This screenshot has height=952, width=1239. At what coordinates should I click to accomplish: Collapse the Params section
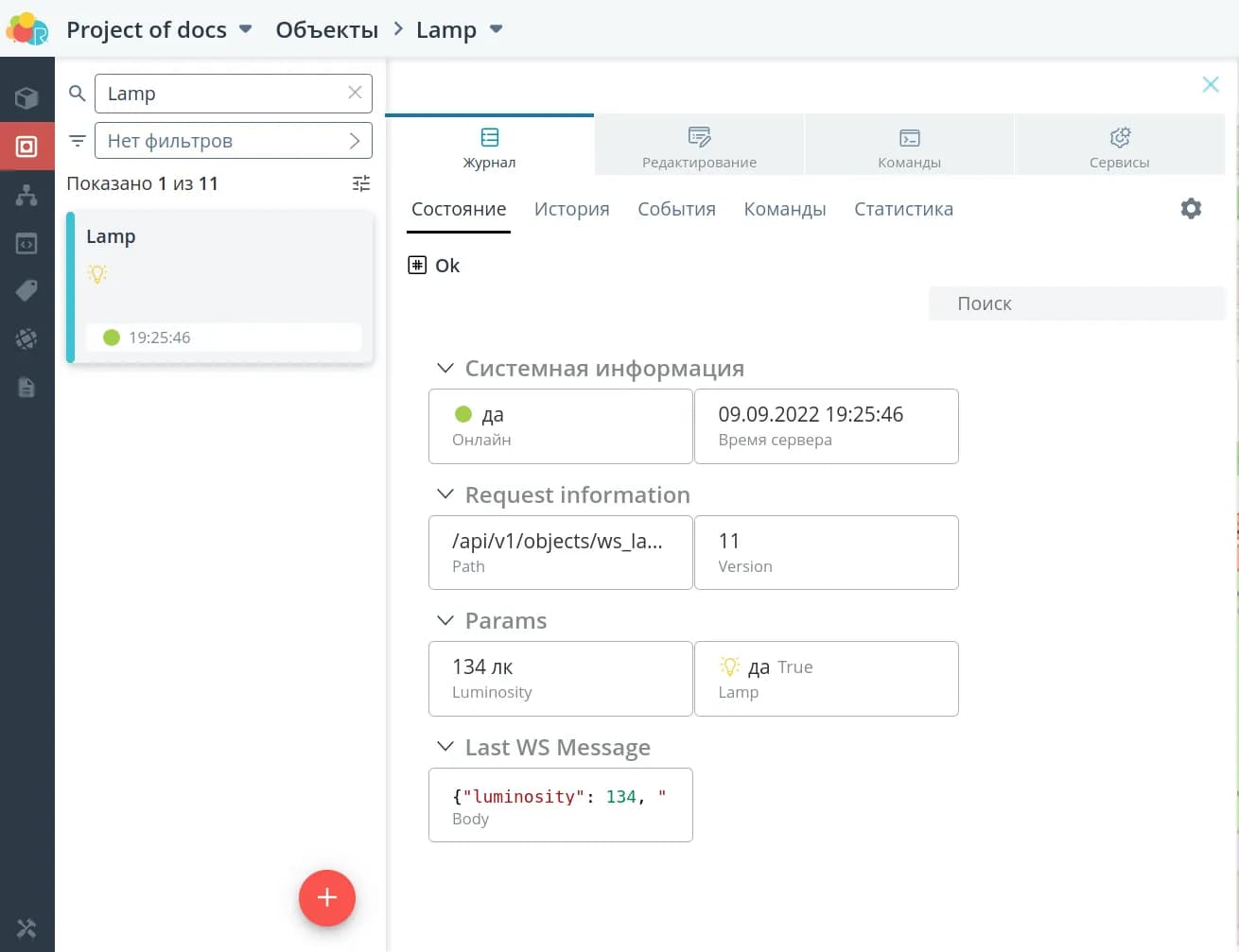coord(445,621)
